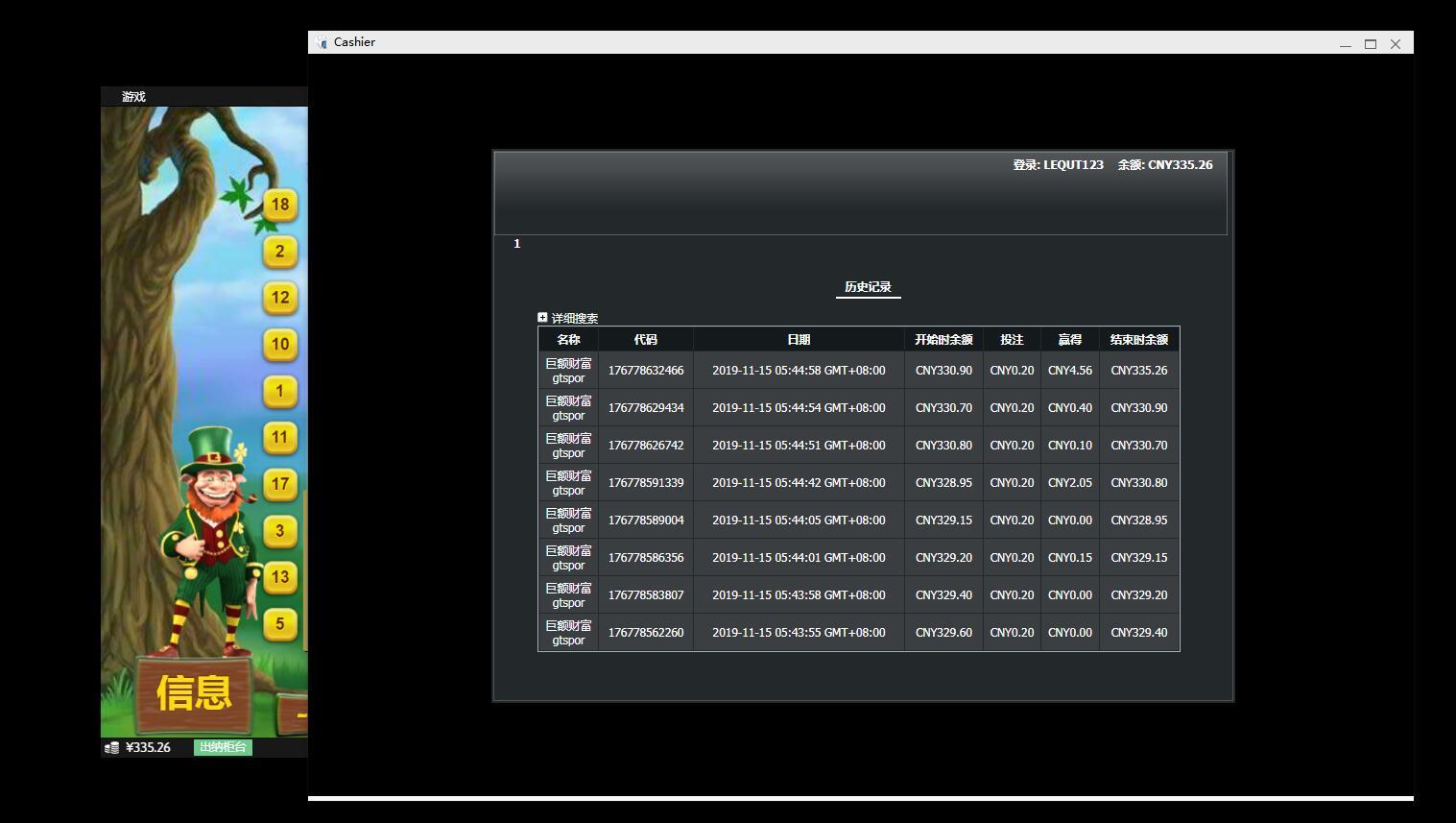Screen dimensions: 1456x823
Task: Click date 2019-11-15 05:44:01 GMT+08:00
Action: (799, 558)
